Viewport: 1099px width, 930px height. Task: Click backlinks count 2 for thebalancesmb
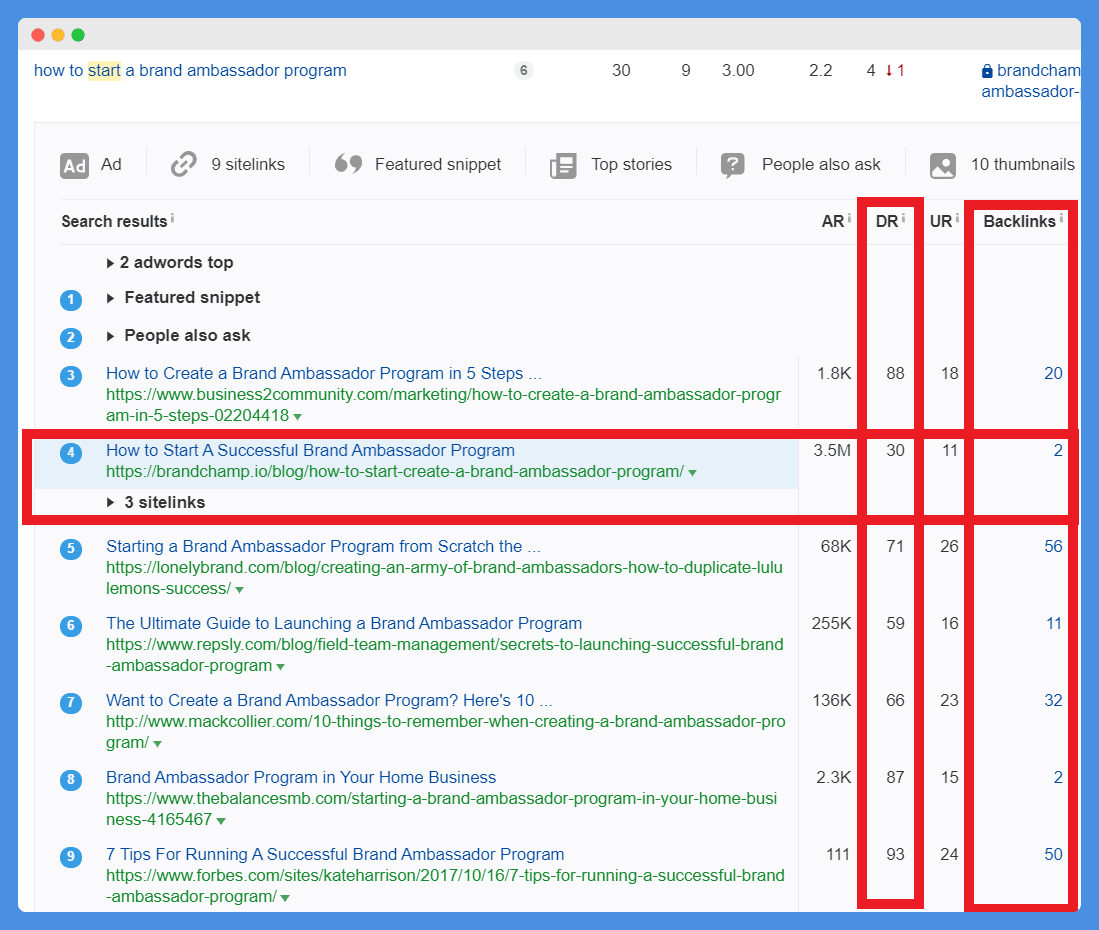point(1058,778)
